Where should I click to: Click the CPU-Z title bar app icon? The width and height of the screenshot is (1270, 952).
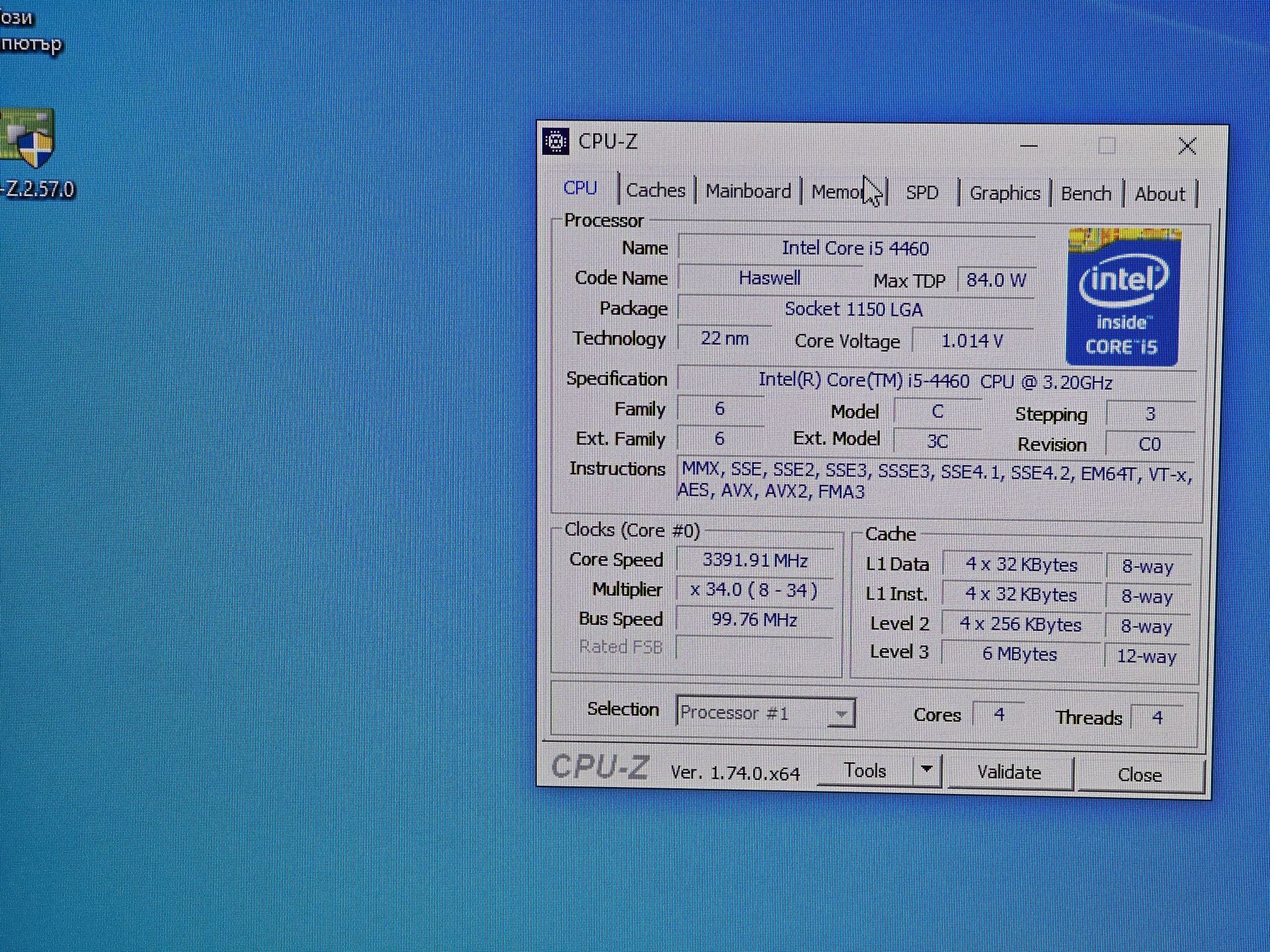point(556,141)
